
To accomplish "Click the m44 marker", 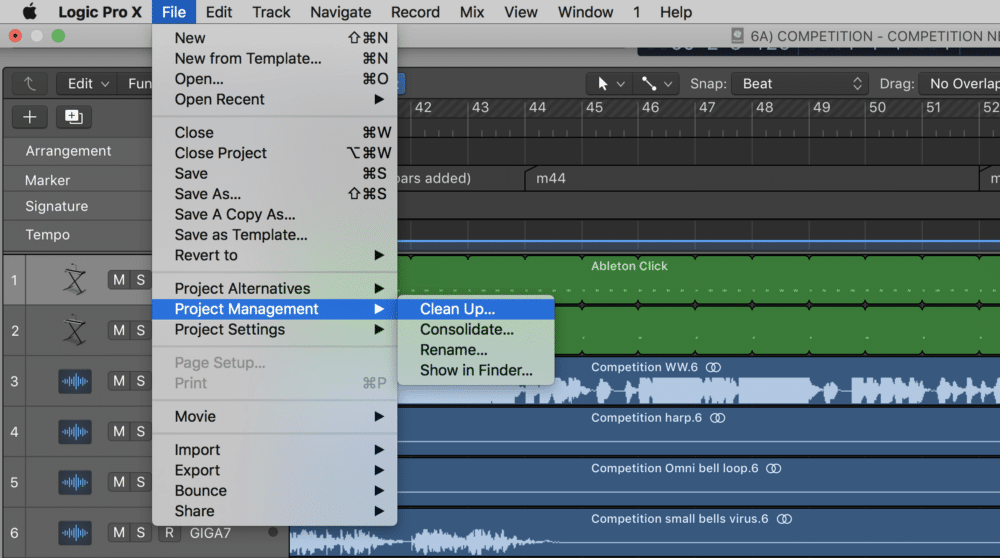I will click(551, 179).
